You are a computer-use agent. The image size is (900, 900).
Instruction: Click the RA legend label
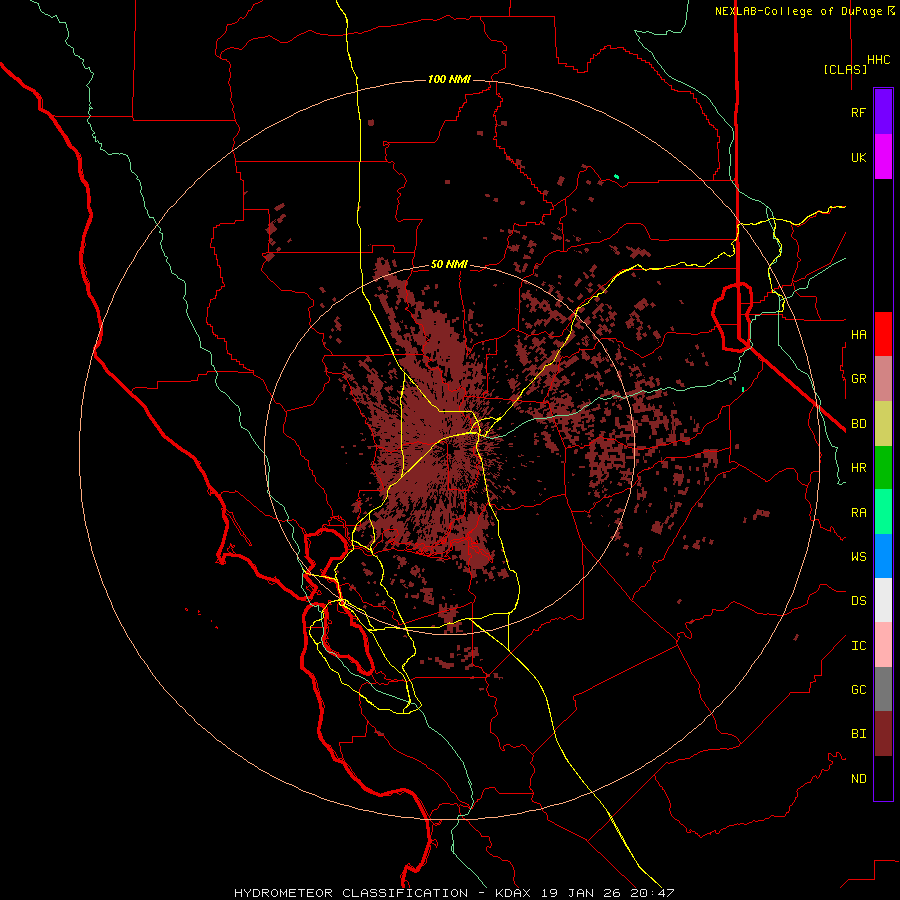[x=858, y=513]
